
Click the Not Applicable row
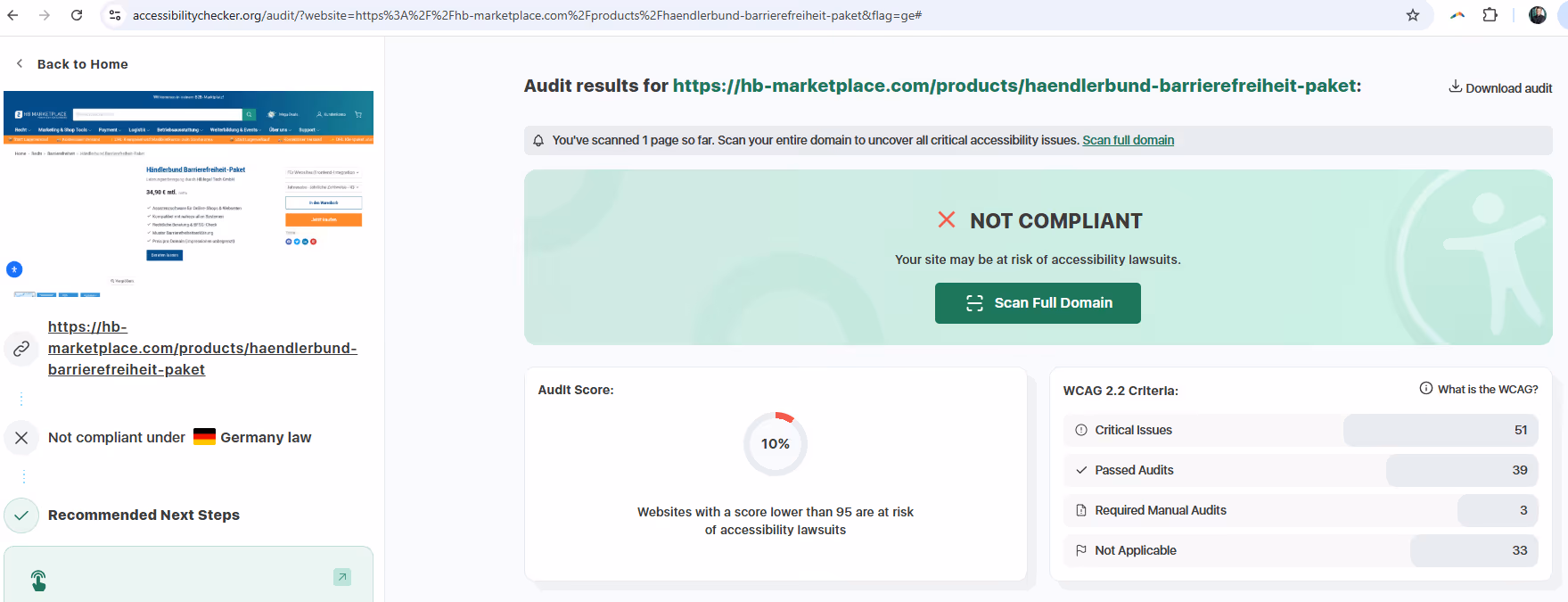click(x=1301, y=550)
